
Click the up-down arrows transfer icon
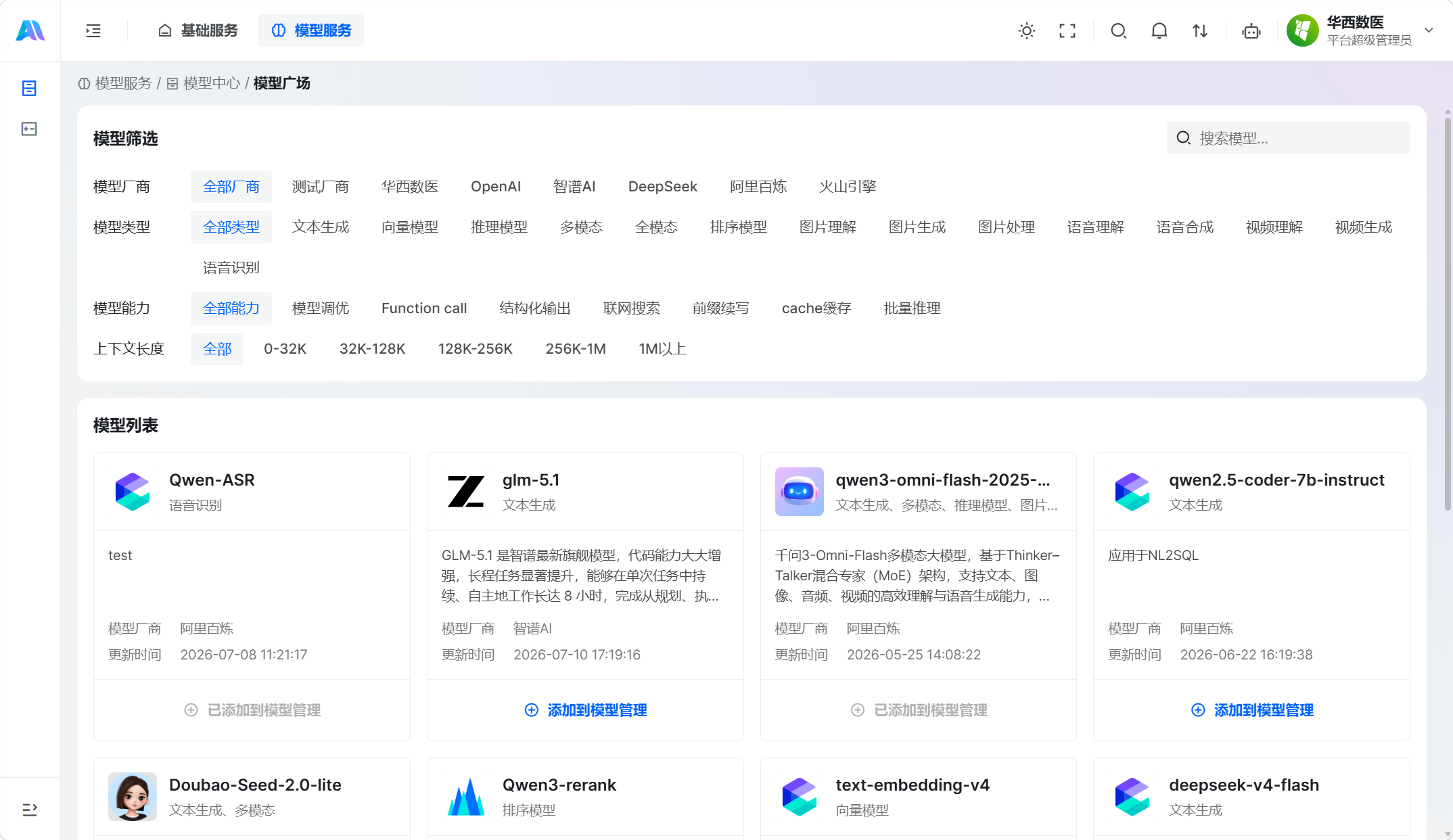1199,30
